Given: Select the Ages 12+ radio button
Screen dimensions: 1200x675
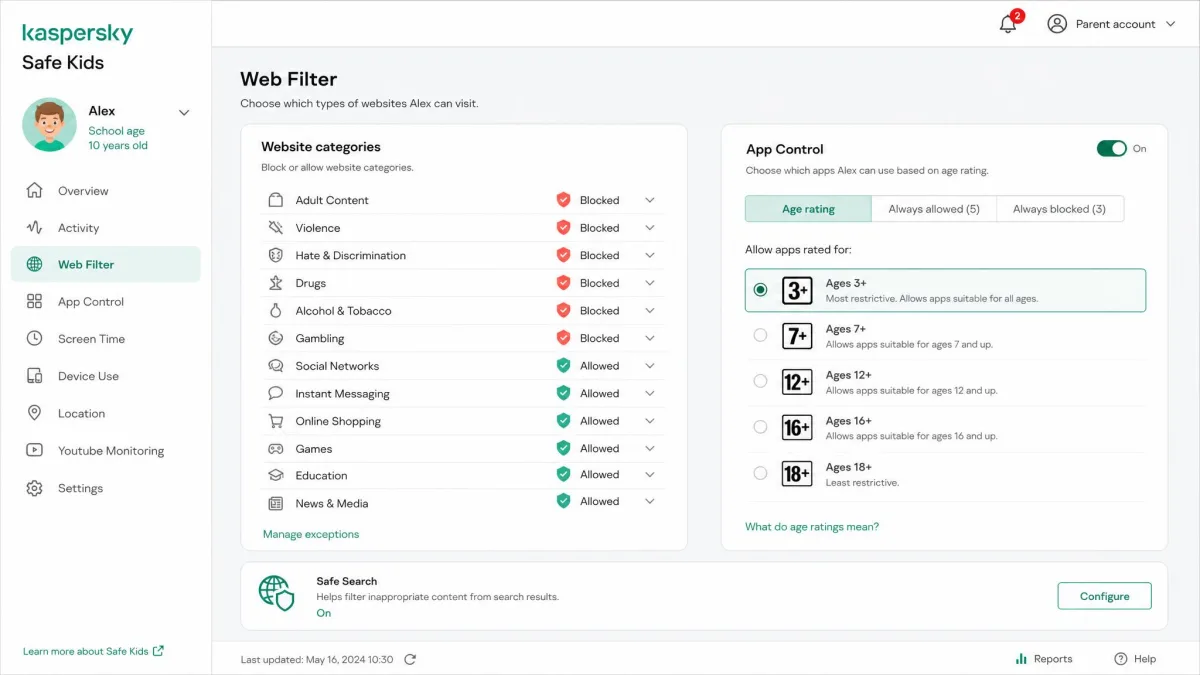Looking at the screenshot, I should coord(760,381).
